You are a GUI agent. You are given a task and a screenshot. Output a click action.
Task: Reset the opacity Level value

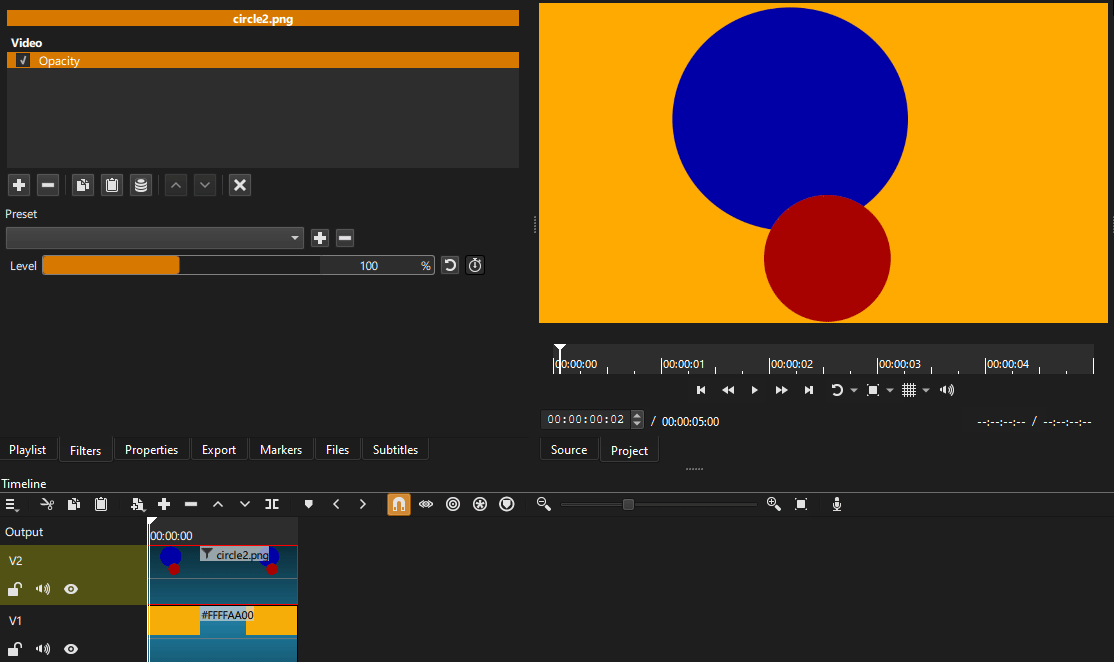[x=449, y=265]
